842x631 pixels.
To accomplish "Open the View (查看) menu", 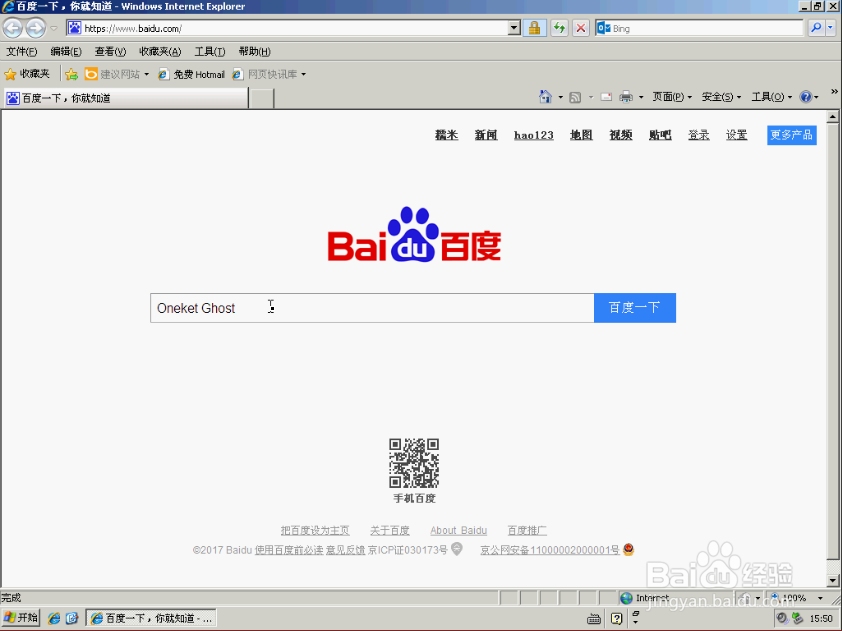I will (110, 52).
